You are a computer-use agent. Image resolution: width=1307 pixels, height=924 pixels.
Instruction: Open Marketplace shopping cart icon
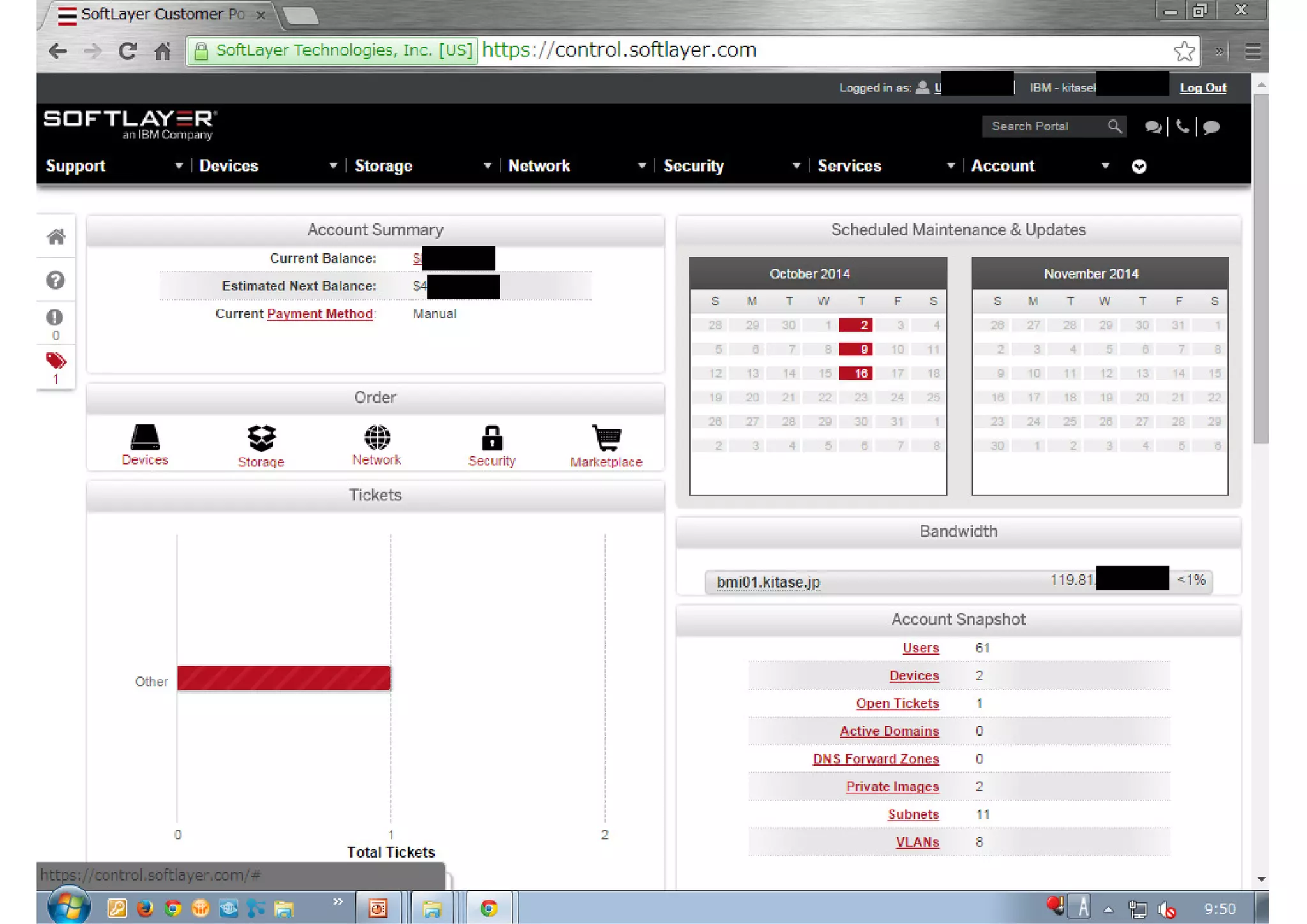click(606, 438)
